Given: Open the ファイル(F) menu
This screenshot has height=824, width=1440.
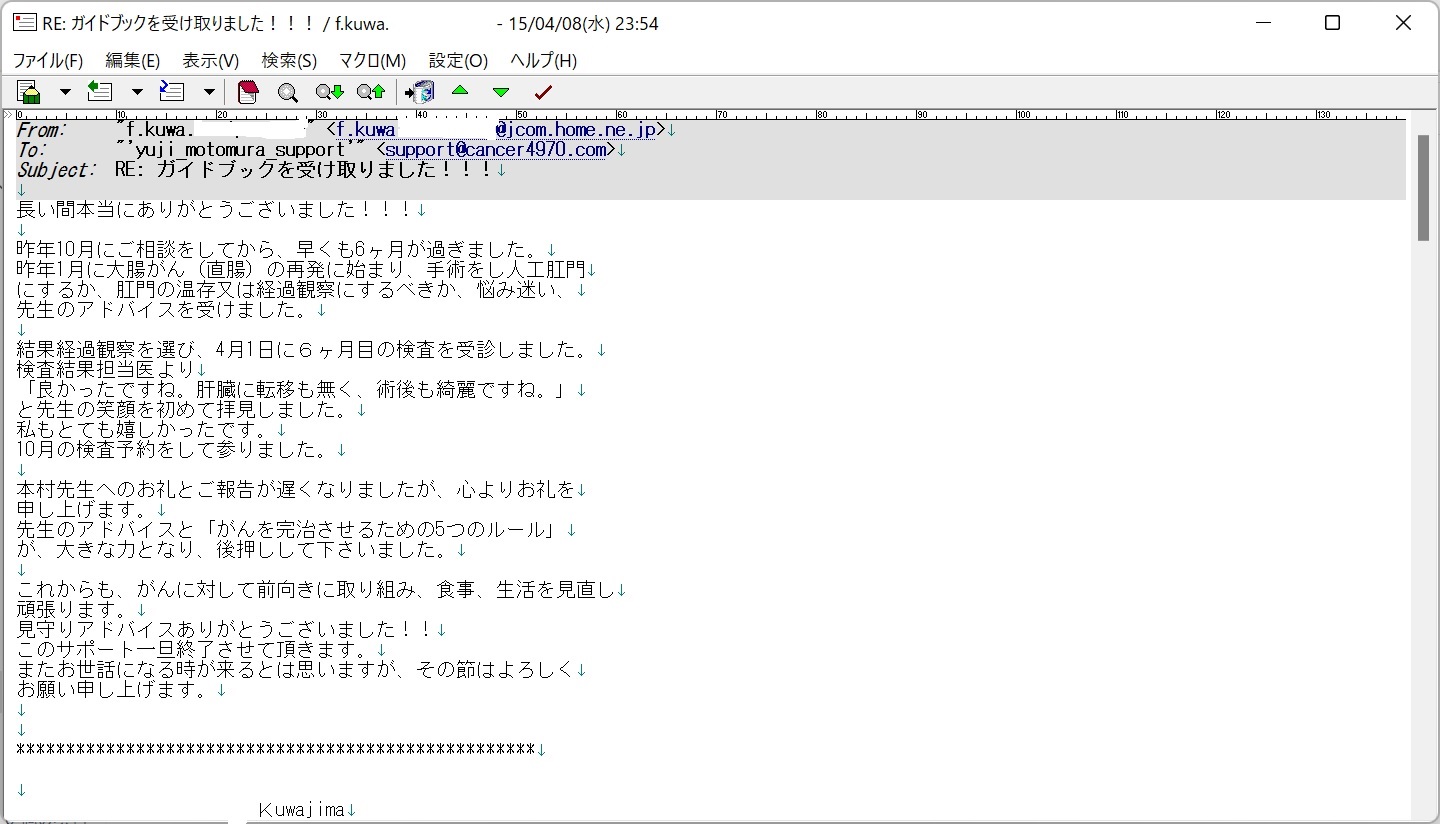Looking at the screenshot, I should [x=47, y=61].
